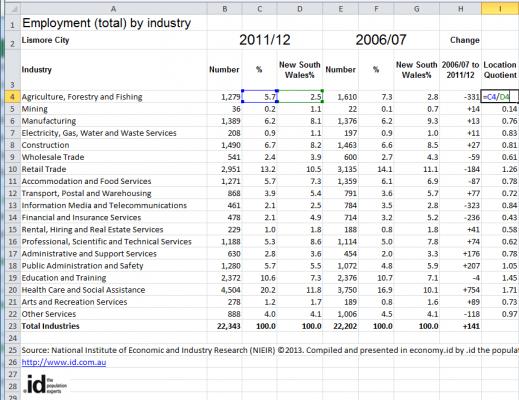Image resolution: width=519 pixels, height=400 pixels.
Task: Select column G header
Action: 417,9
